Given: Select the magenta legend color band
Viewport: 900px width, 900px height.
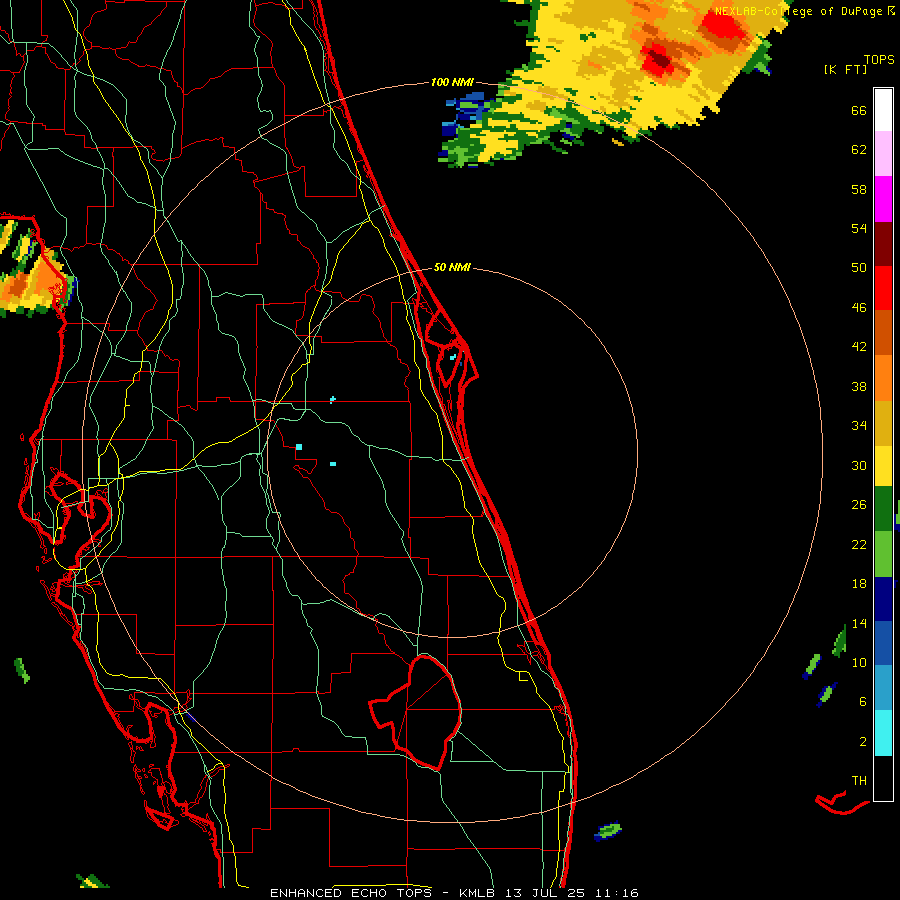Looking at the screenshot, I should [x=883, y=199].
